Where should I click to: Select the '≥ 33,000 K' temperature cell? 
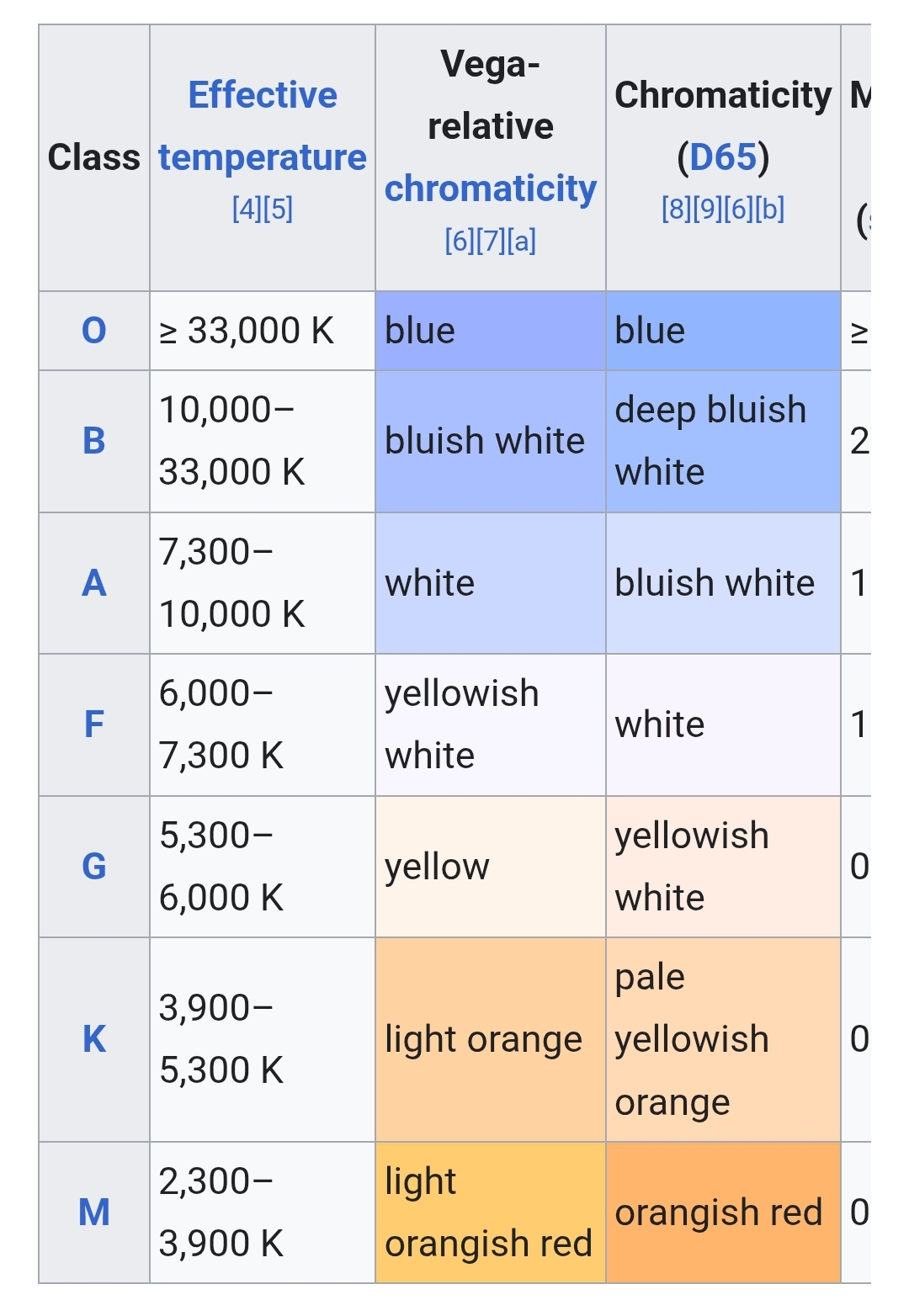pyautogui.click(x=263, y=331)
